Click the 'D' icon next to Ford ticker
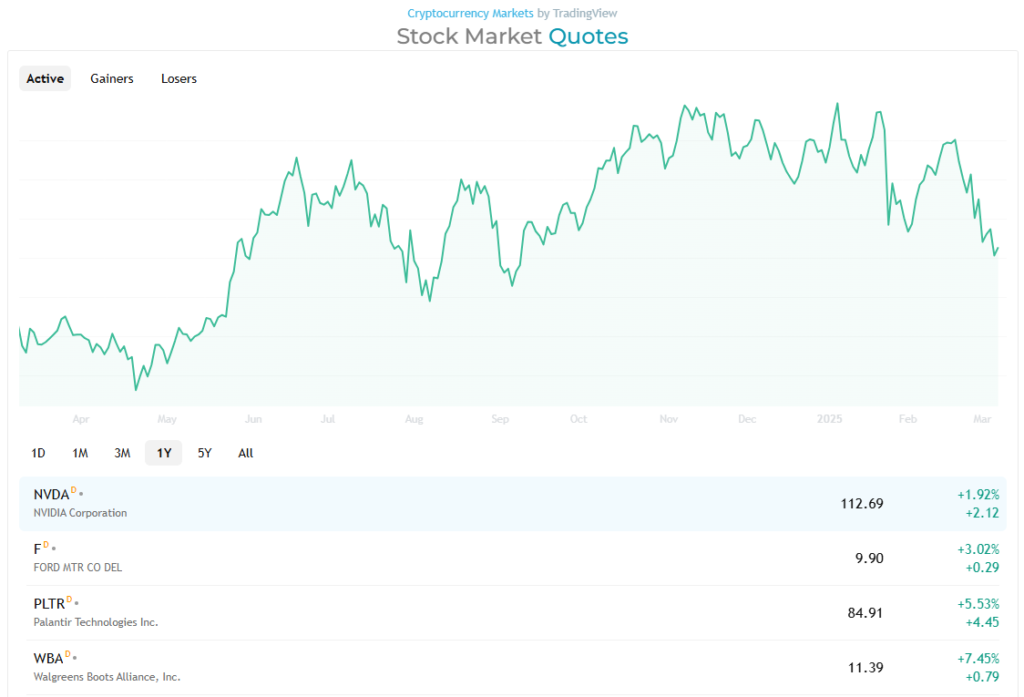Image resolution: width=1024 pixels, height=697 pixels. click(46, 545)
